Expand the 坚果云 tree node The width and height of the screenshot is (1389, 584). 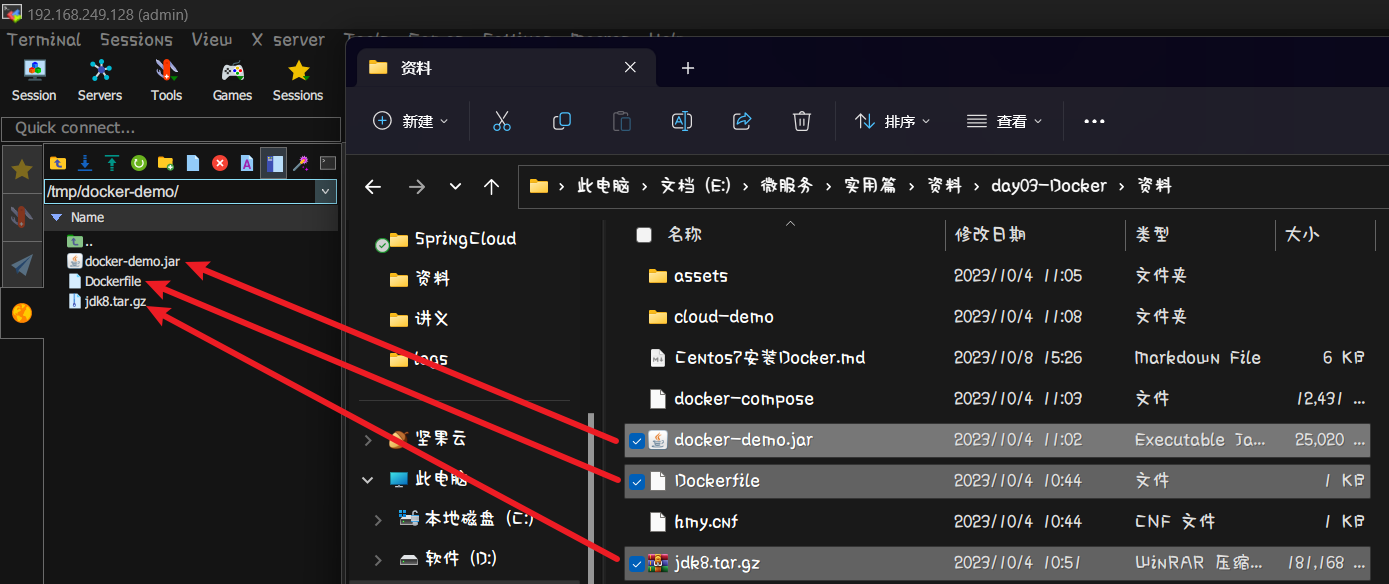click(368, 439)
